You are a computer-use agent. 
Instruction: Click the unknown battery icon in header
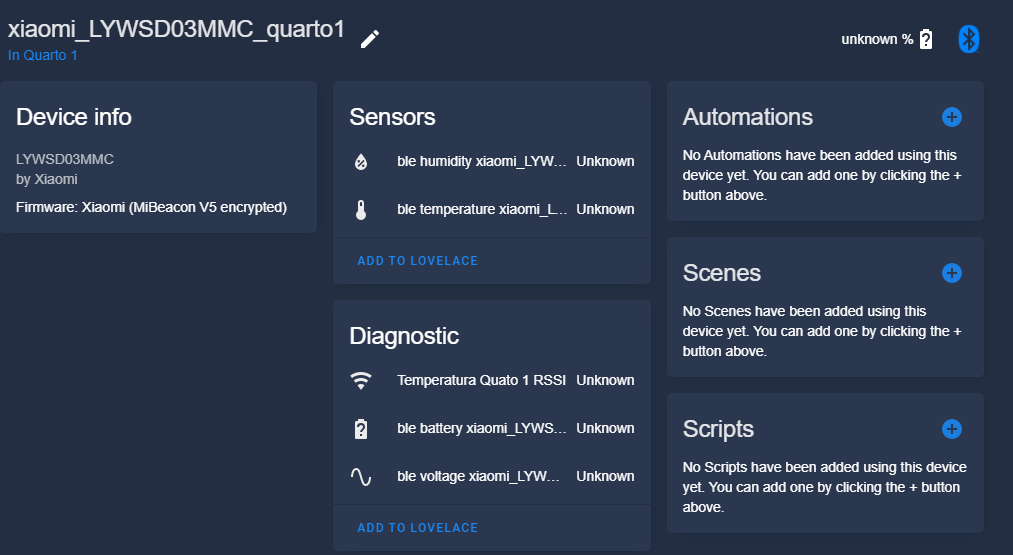click(x=926, y=39)
